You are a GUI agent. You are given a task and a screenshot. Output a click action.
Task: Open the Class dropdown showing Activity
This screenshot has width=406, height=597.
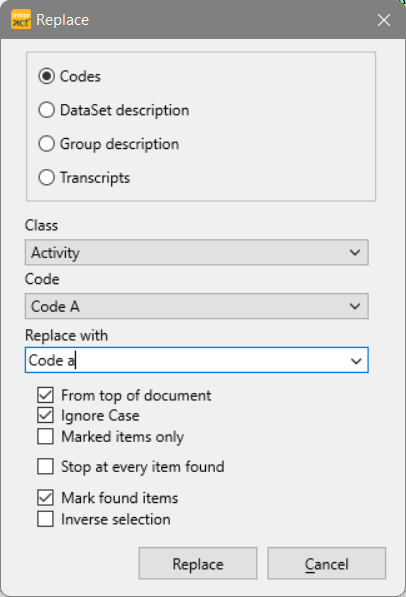coord(197,252)
